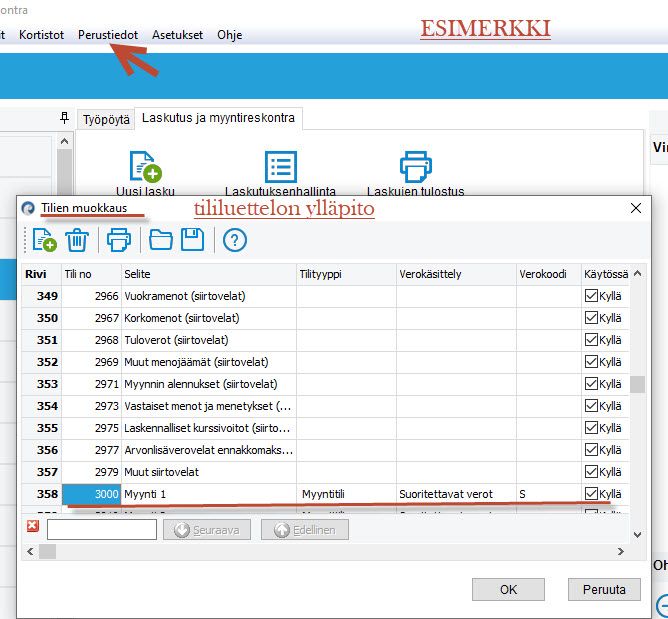
Task: Click the horizontal scrollbar thumb
Action: tap(47, 551)
